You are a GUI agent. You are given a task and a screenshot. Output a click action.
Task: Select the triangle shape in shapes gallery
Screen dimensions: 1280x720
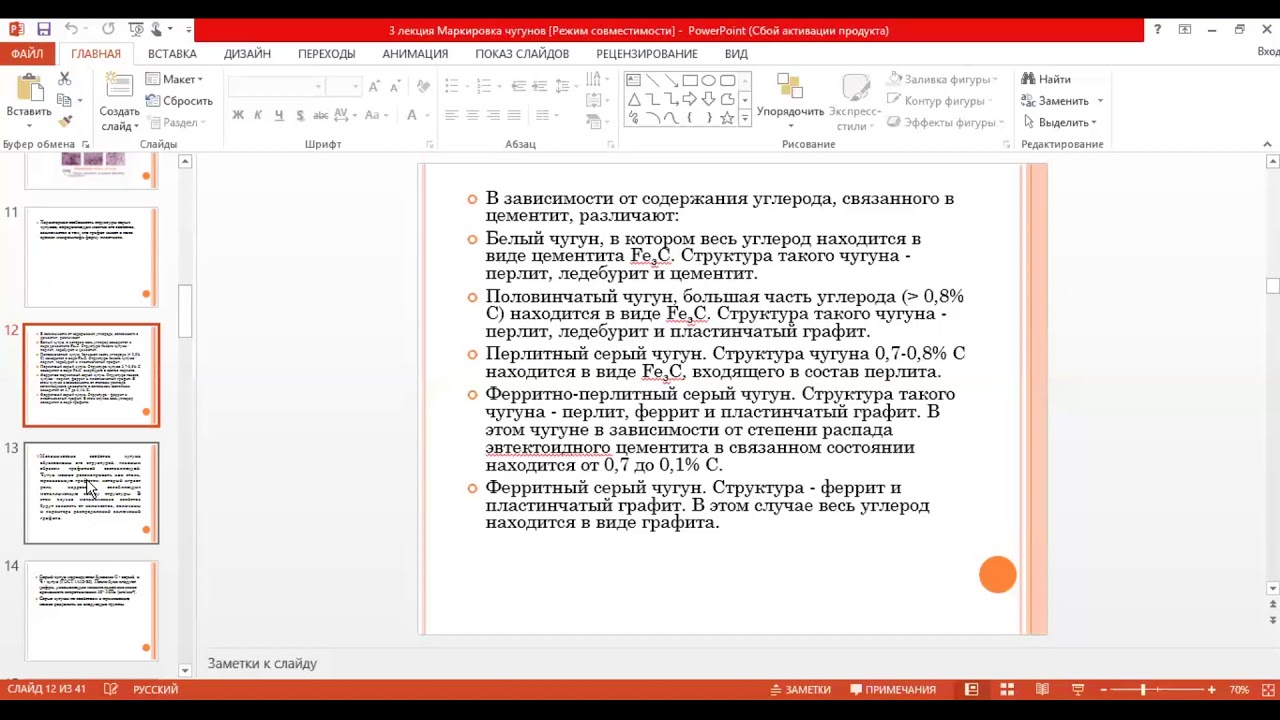pyautogui.click(x=634, y=99)
